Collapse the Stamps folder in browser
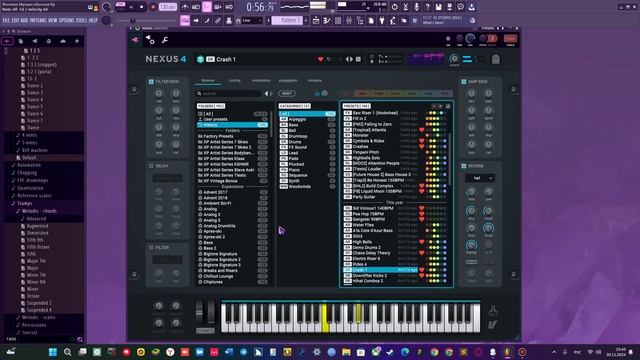This screenshot has height=360, width=640. [24, 203]
